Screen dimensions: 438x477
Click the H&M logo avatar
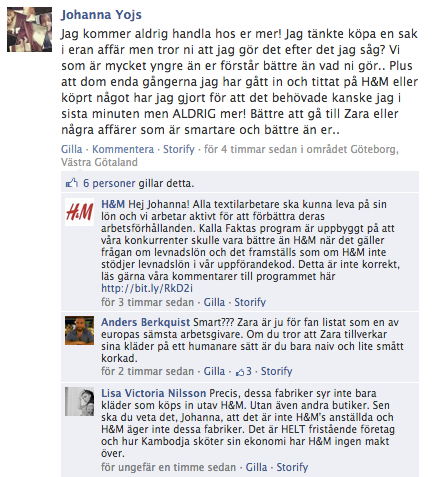(x=79, y=212)
